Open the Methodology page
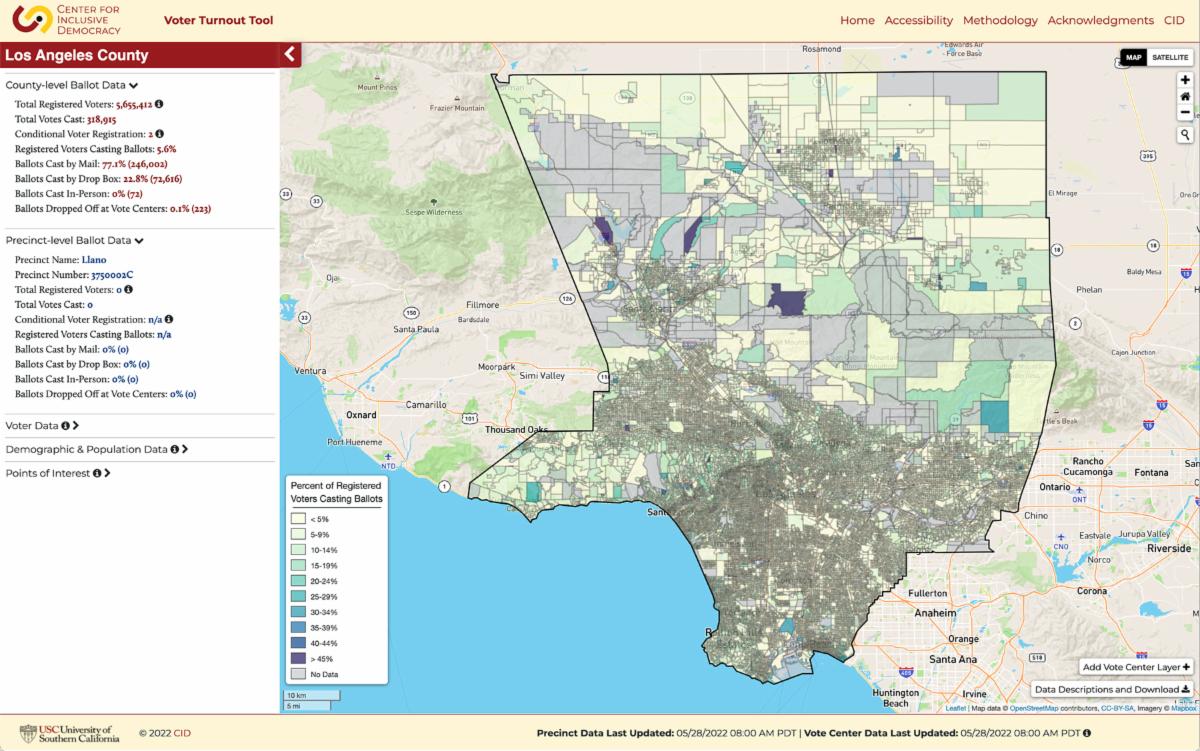 tap(1000, 20)
